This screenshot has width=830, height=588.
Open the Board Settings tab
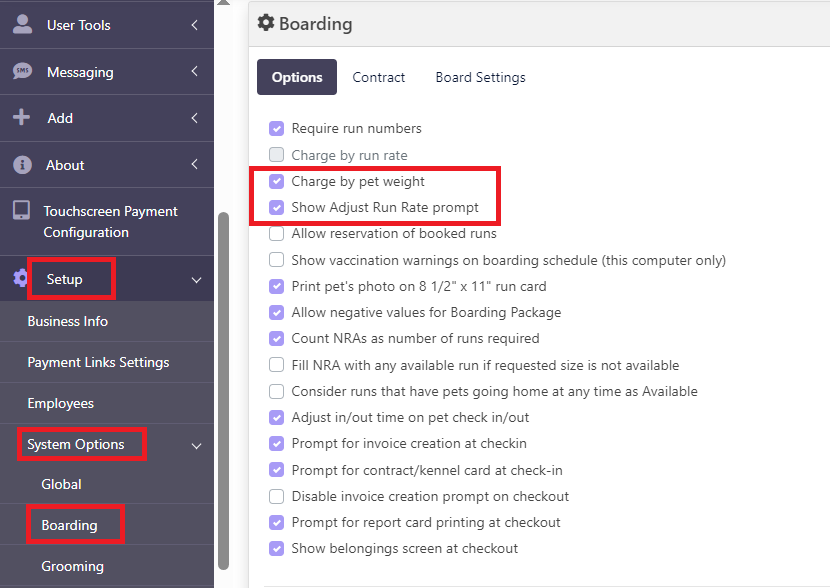coord(480,77)
